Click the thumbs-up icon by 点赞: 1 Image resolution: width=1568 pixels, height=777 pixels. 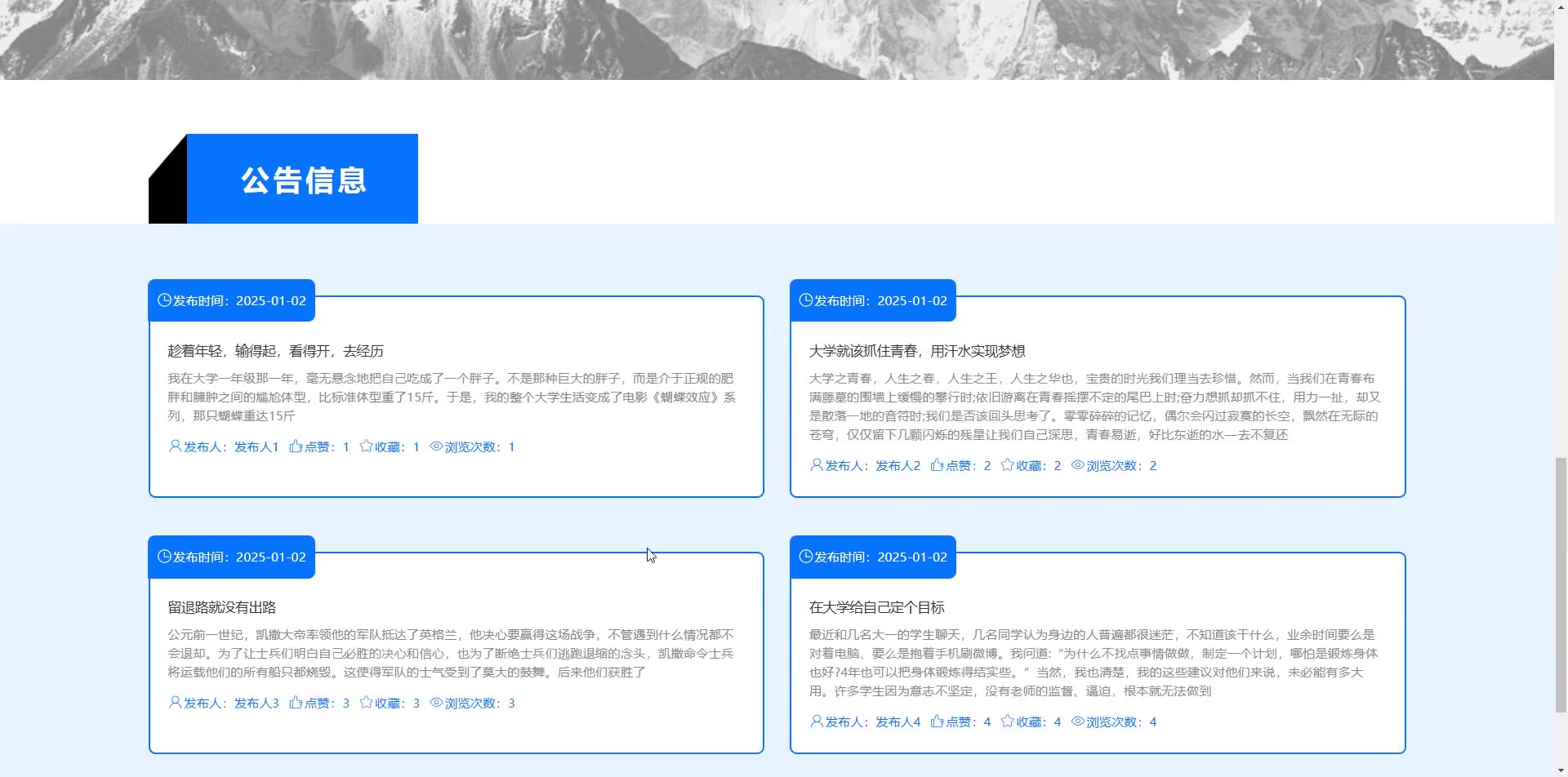pyautogui.click(x=296, y=446)
